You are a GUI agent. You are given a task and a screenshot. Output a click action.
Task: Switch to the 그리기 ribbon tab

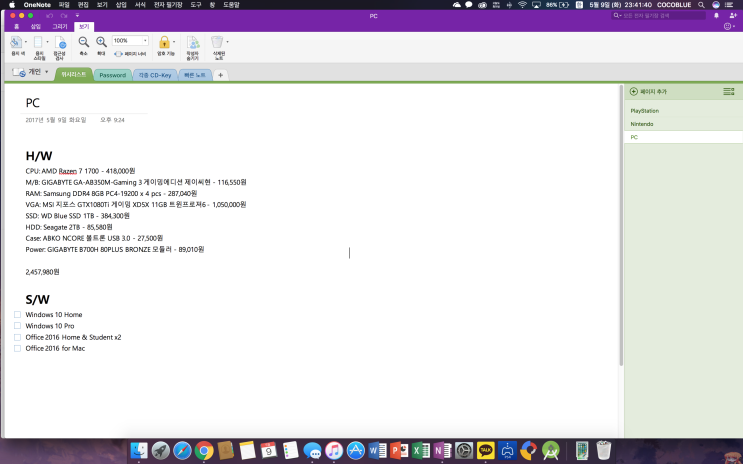60,27
